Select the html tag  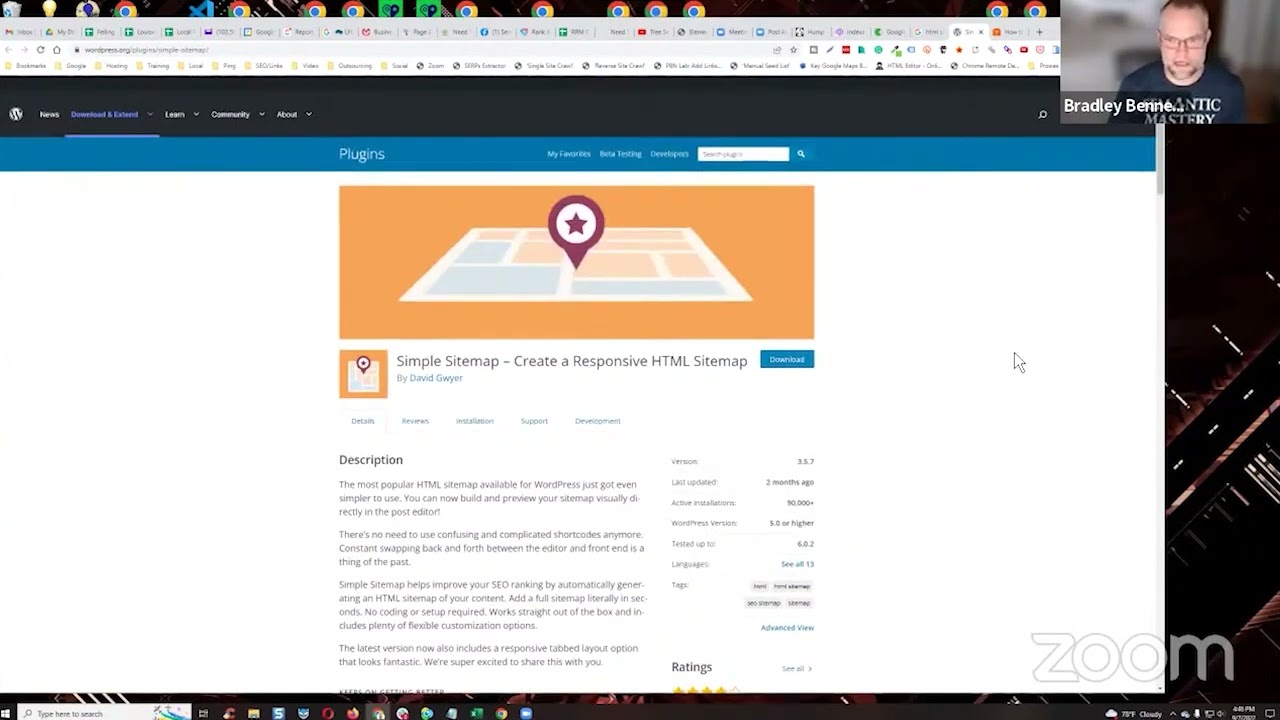760,586
